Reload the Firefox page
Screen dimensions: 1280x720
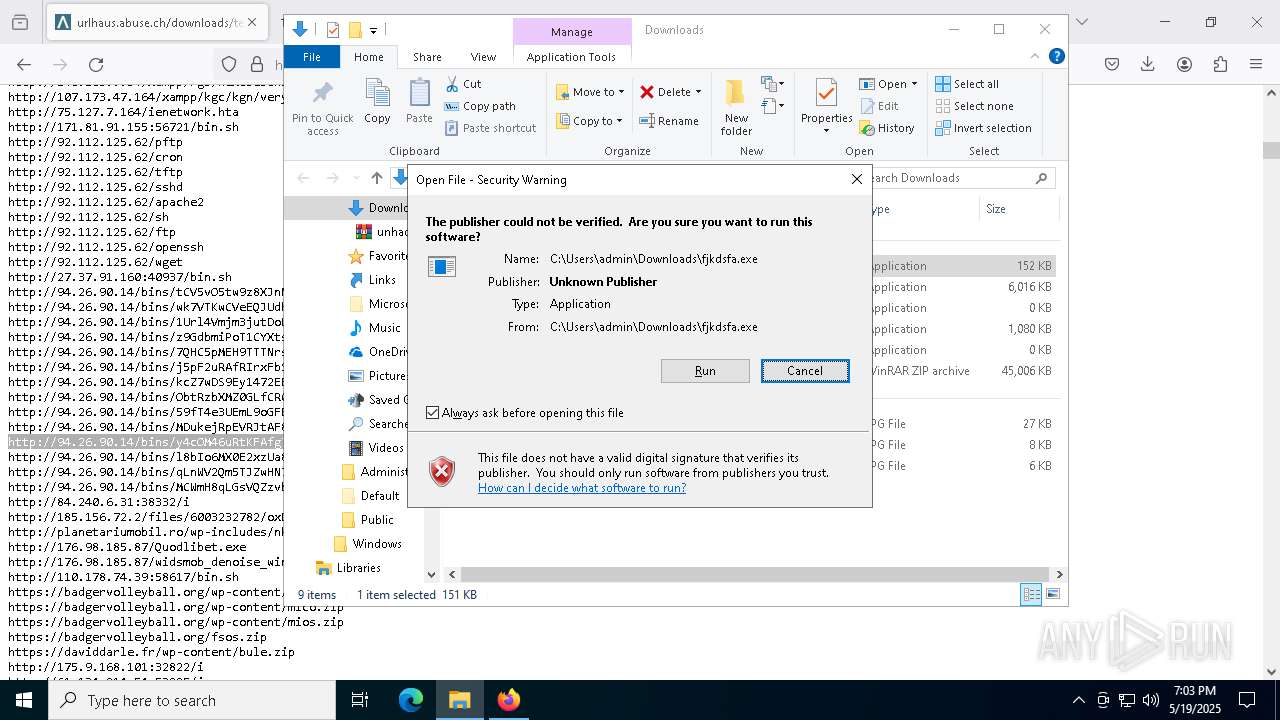[96, 64]
